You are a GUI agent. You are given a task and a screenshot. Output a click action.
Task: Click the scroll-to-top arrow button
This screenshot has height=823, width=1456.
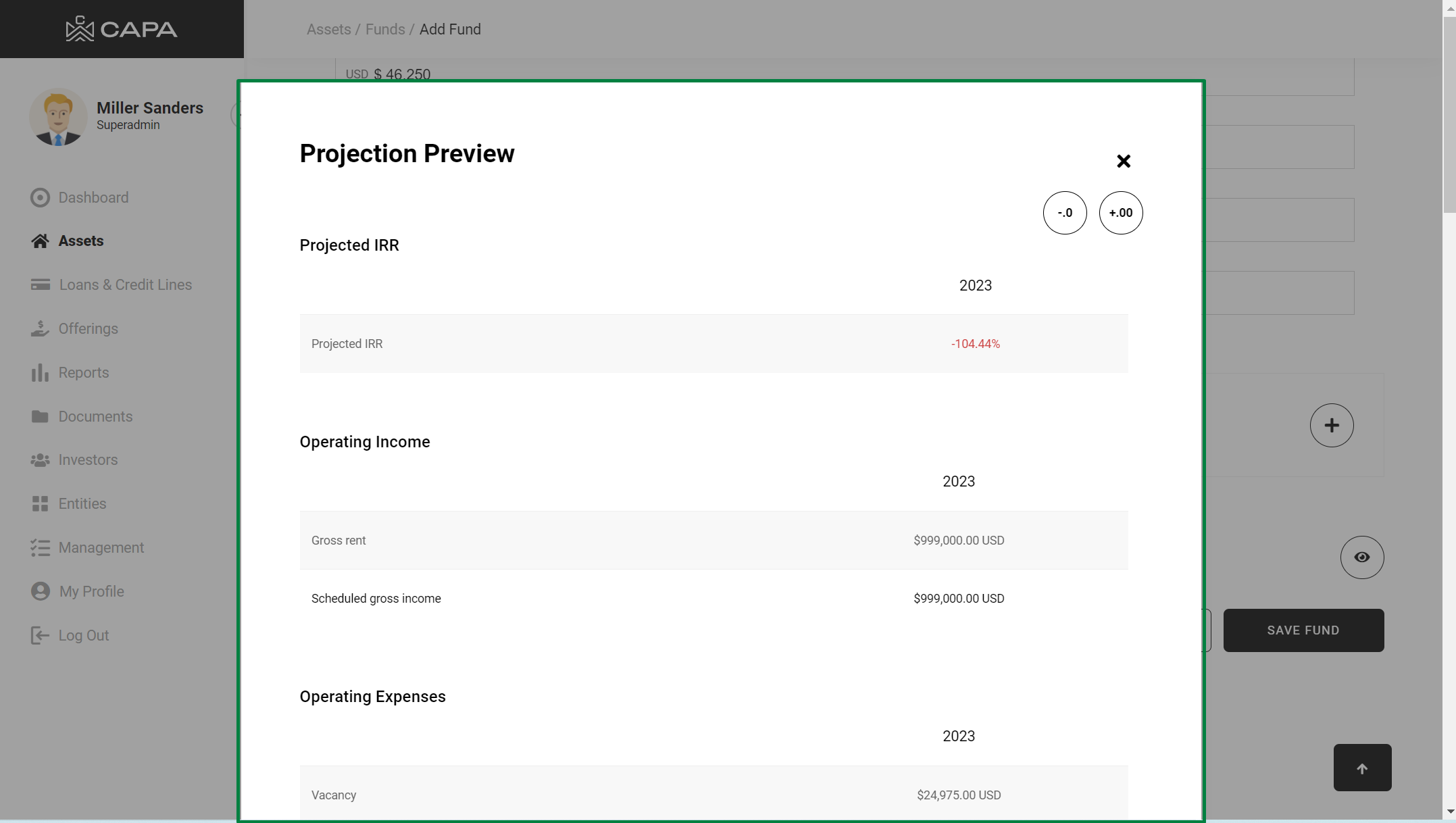tap(1361, 768)
